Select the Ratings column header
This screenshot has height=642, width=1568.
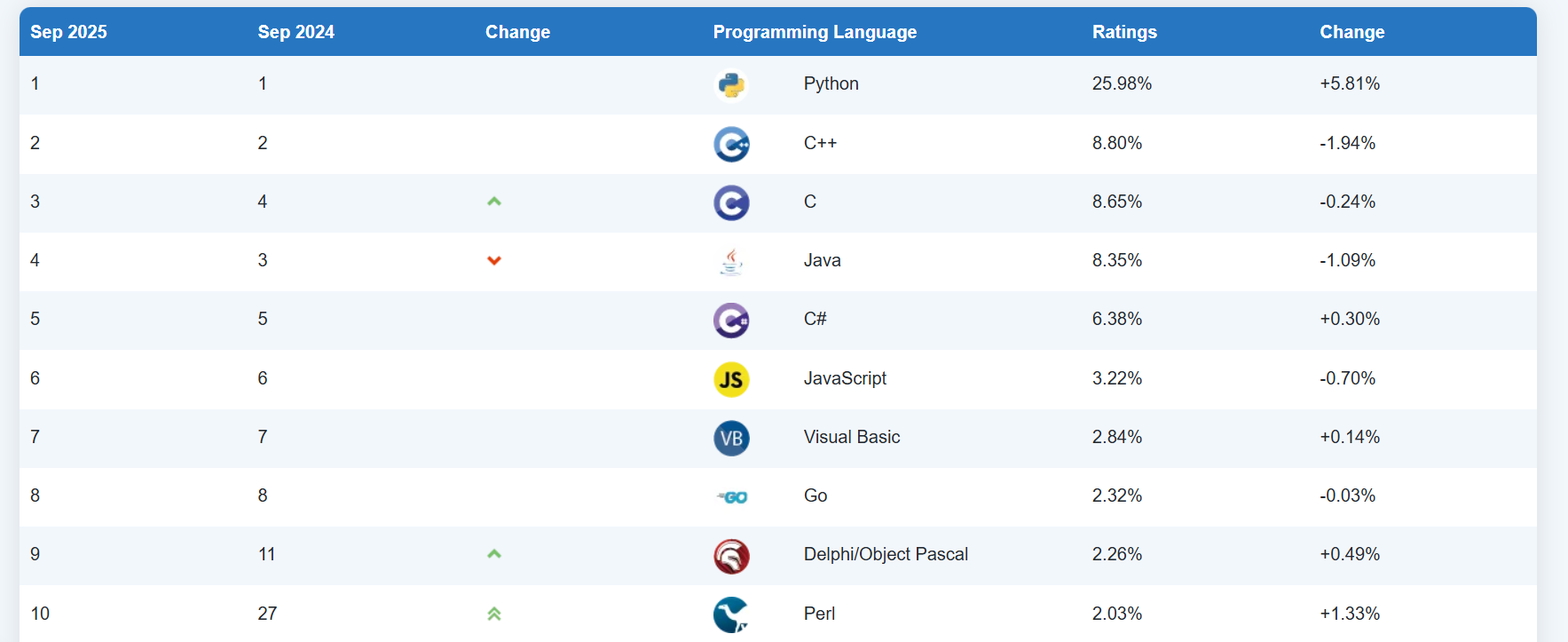pyautogui.click(x=1124, y=32)
